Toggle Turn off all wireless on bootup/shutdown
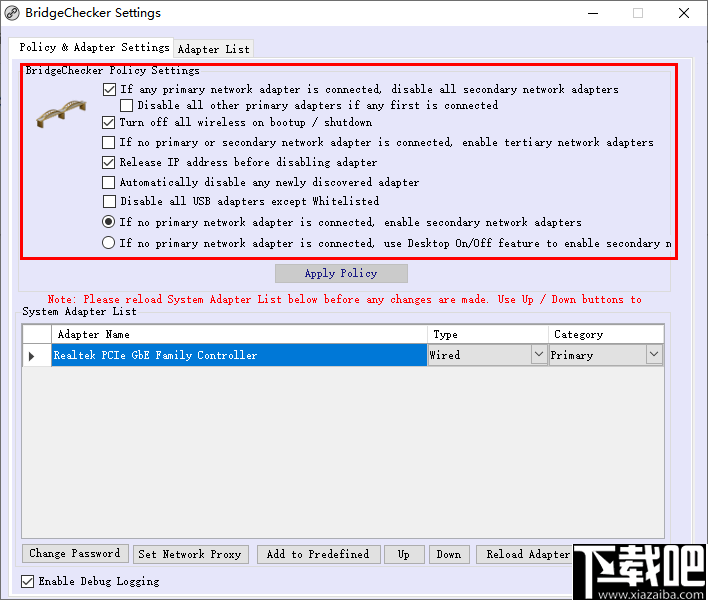The width and height of the screenshot is (708, 600). (108, 122)
